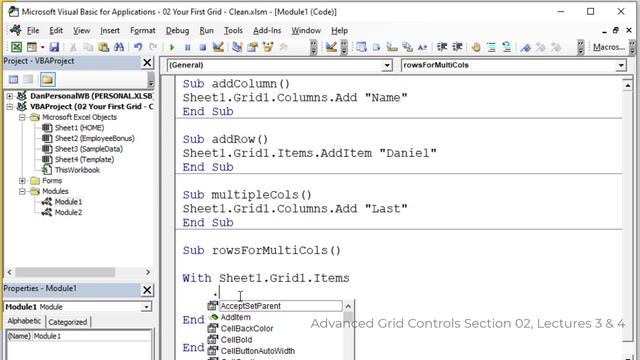Open the rowsForMultiCols procedure dropdown
The width and height of the screenshot is (640, 360).
(x=621, y=65)
